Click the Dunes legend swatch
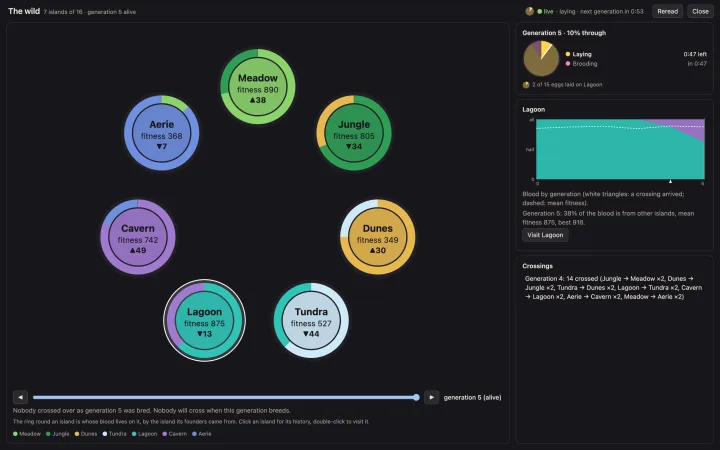720x450 pixels. (77, 433)
